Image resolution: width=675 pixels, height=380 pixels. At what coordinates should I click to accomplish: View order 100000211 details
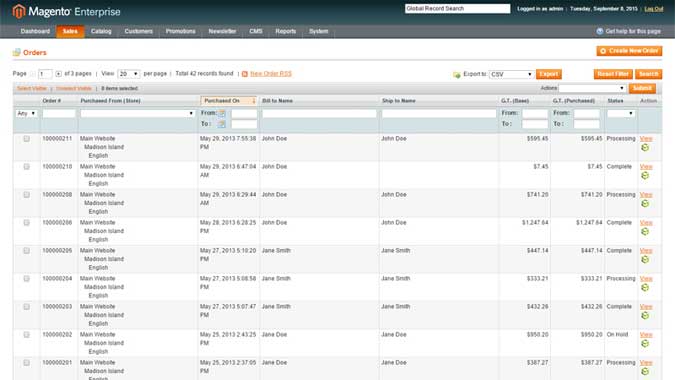(x=646, y=139)
